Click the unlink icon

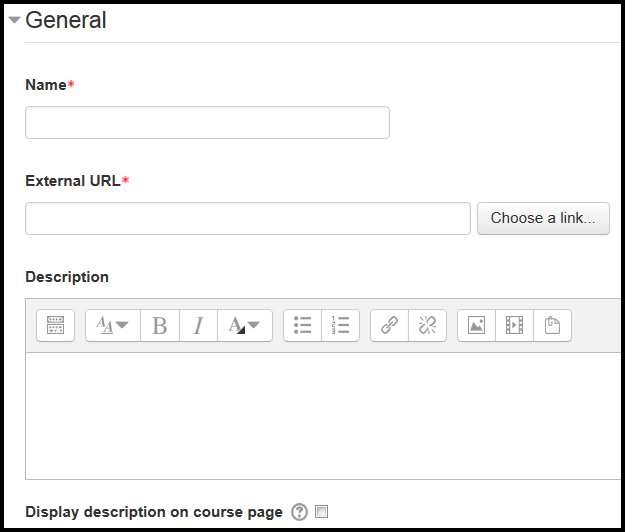(427, 325)
